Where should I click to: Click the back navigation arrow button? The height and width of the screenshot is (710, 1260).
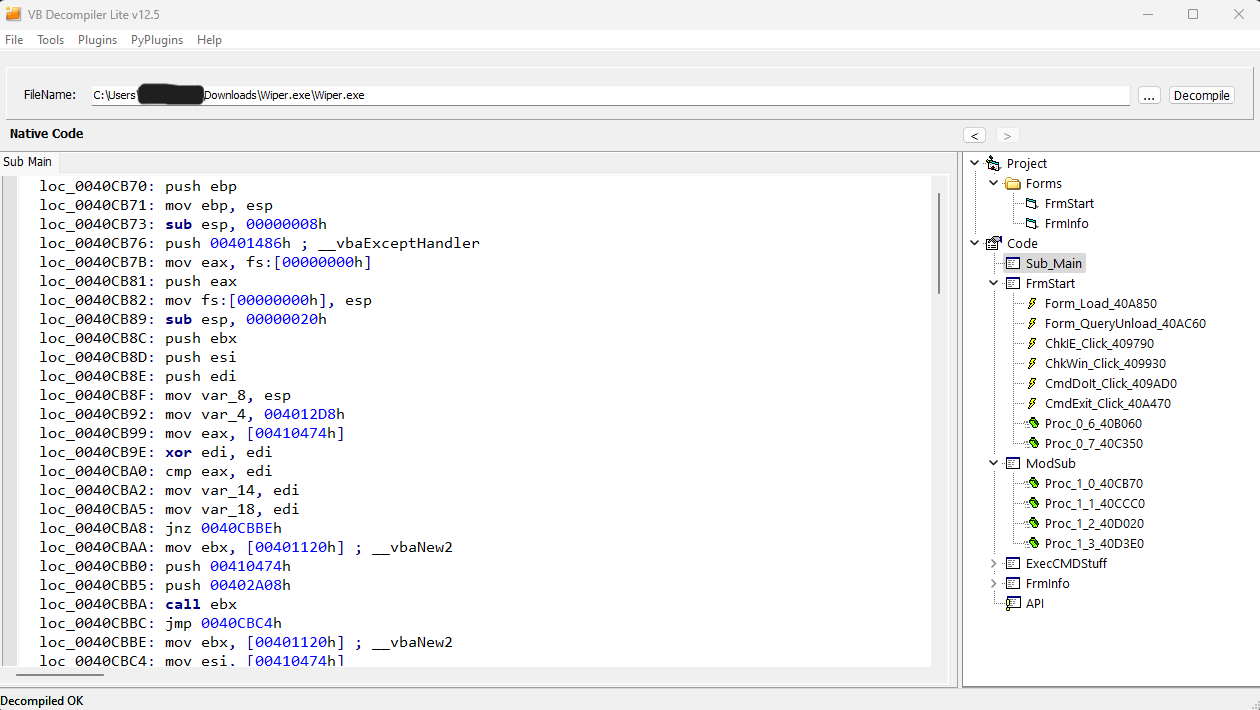coord(975,135)
